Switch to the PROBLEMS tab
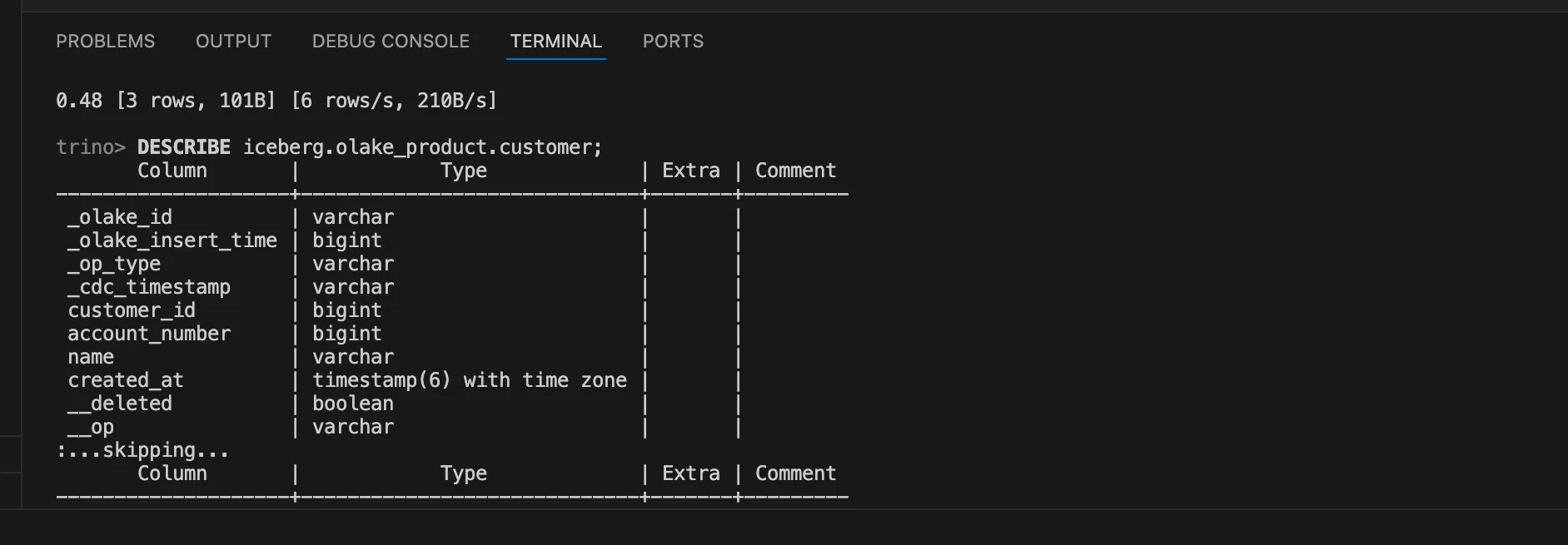Image resolution: width=1568 pixels, height=545 pixels. [105, 42]
